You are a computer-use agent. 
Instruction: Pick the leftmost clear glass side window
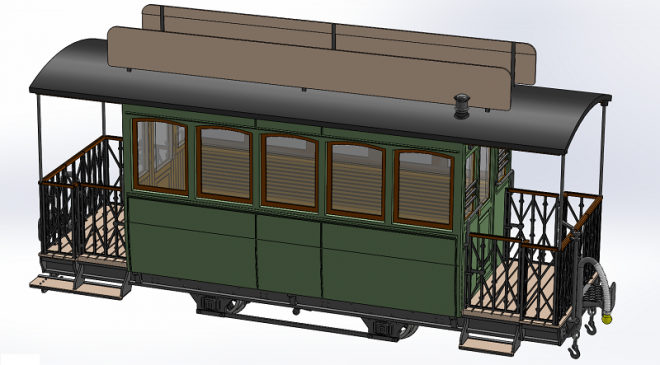tap(160, 157)
